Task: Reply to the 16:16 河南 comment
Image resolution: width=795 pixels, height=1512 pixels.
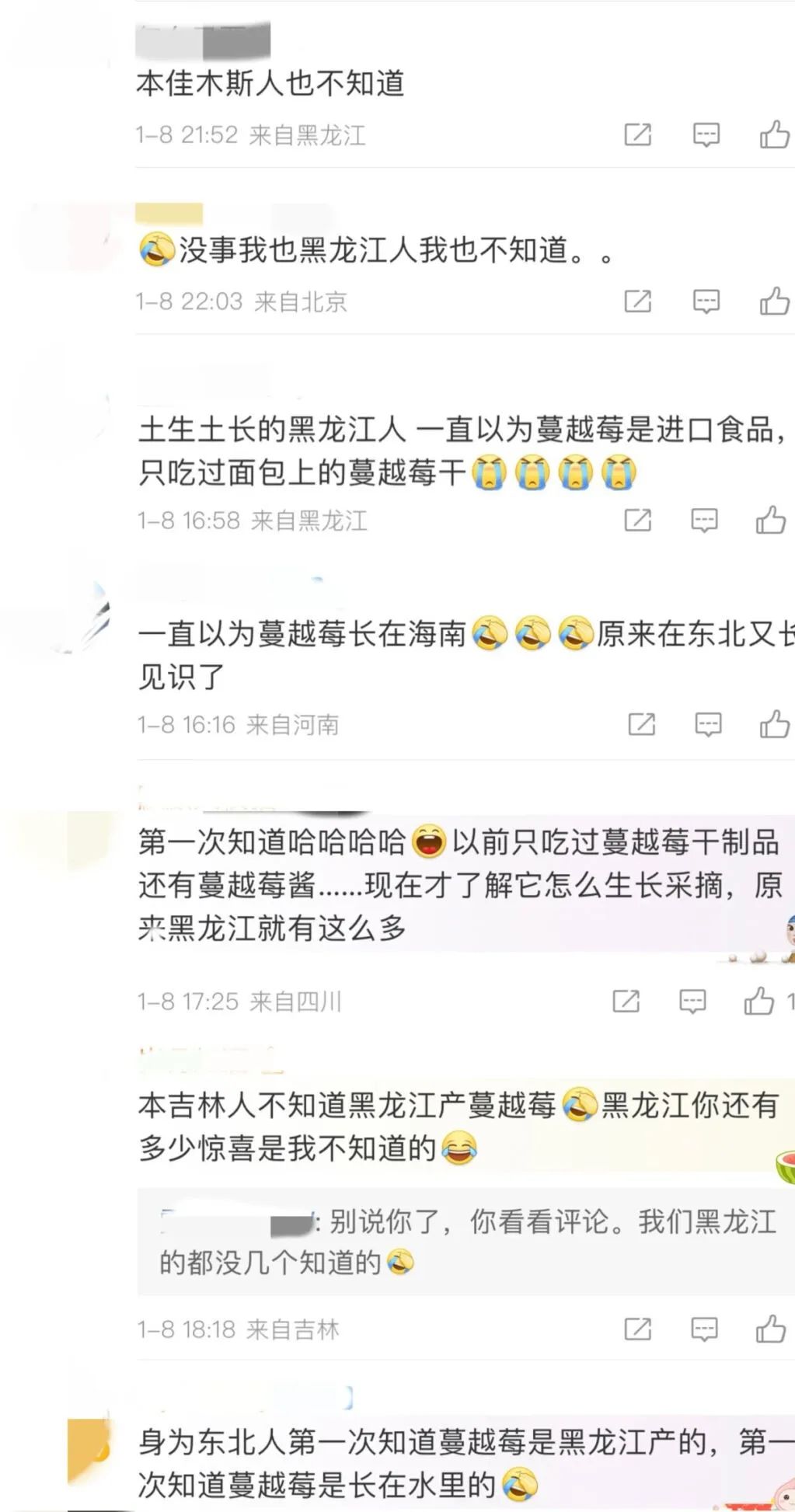Action: 708,725
